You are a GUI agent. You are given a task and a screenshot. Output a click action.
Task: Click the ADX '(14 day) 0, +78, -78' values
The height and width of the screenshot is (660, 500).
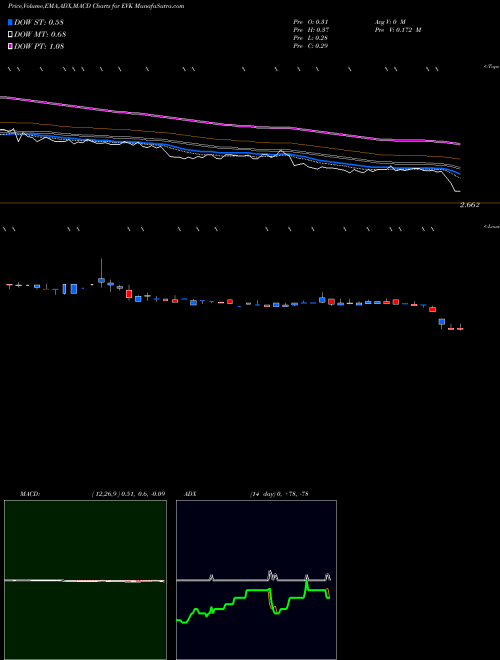(279, 494)
